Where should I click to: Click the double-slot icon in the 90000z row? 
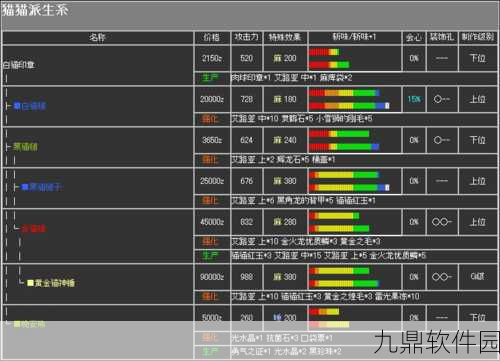point(442,277)
